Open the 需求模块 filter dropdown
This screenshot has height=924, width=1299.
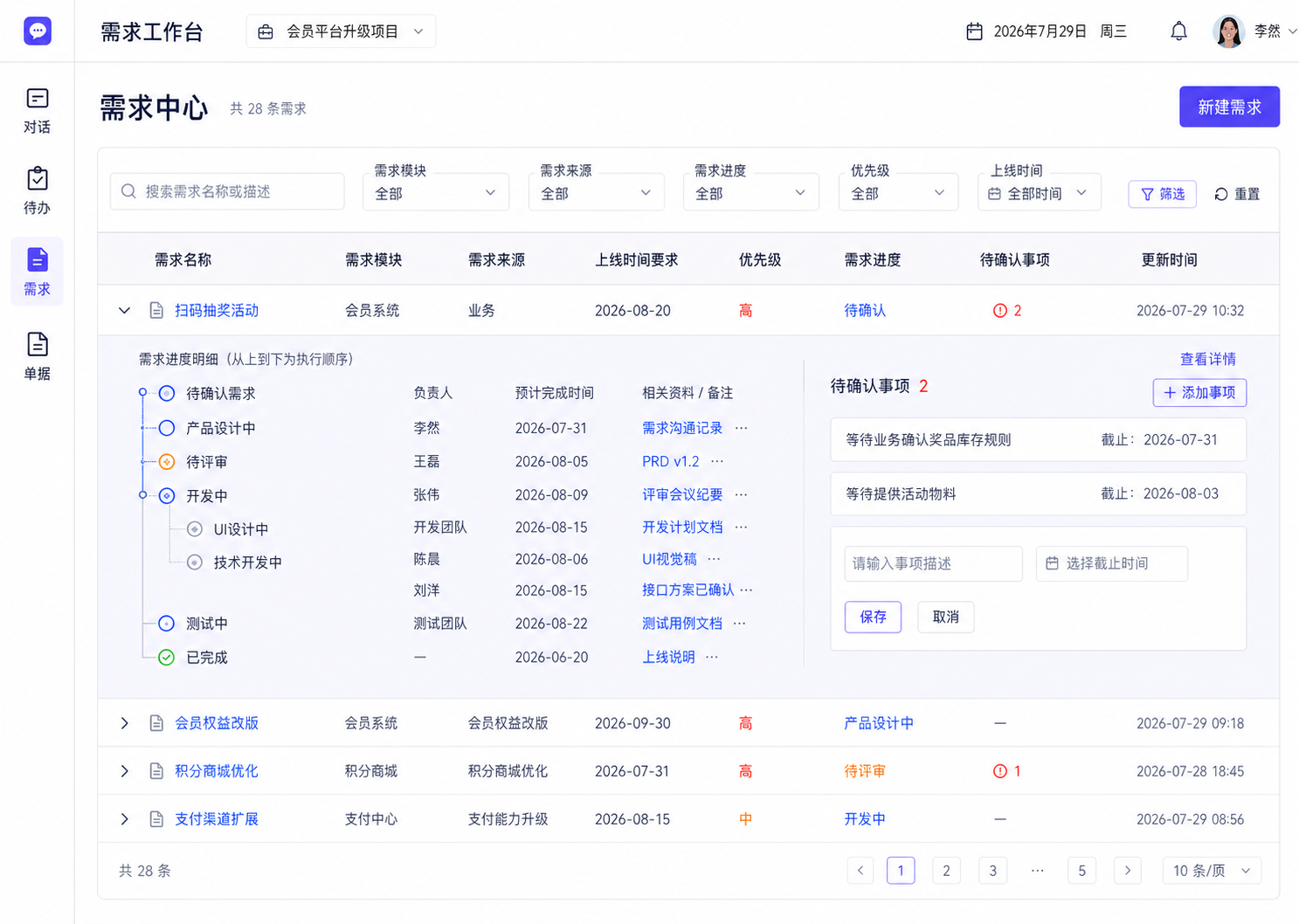click(434, 193)
